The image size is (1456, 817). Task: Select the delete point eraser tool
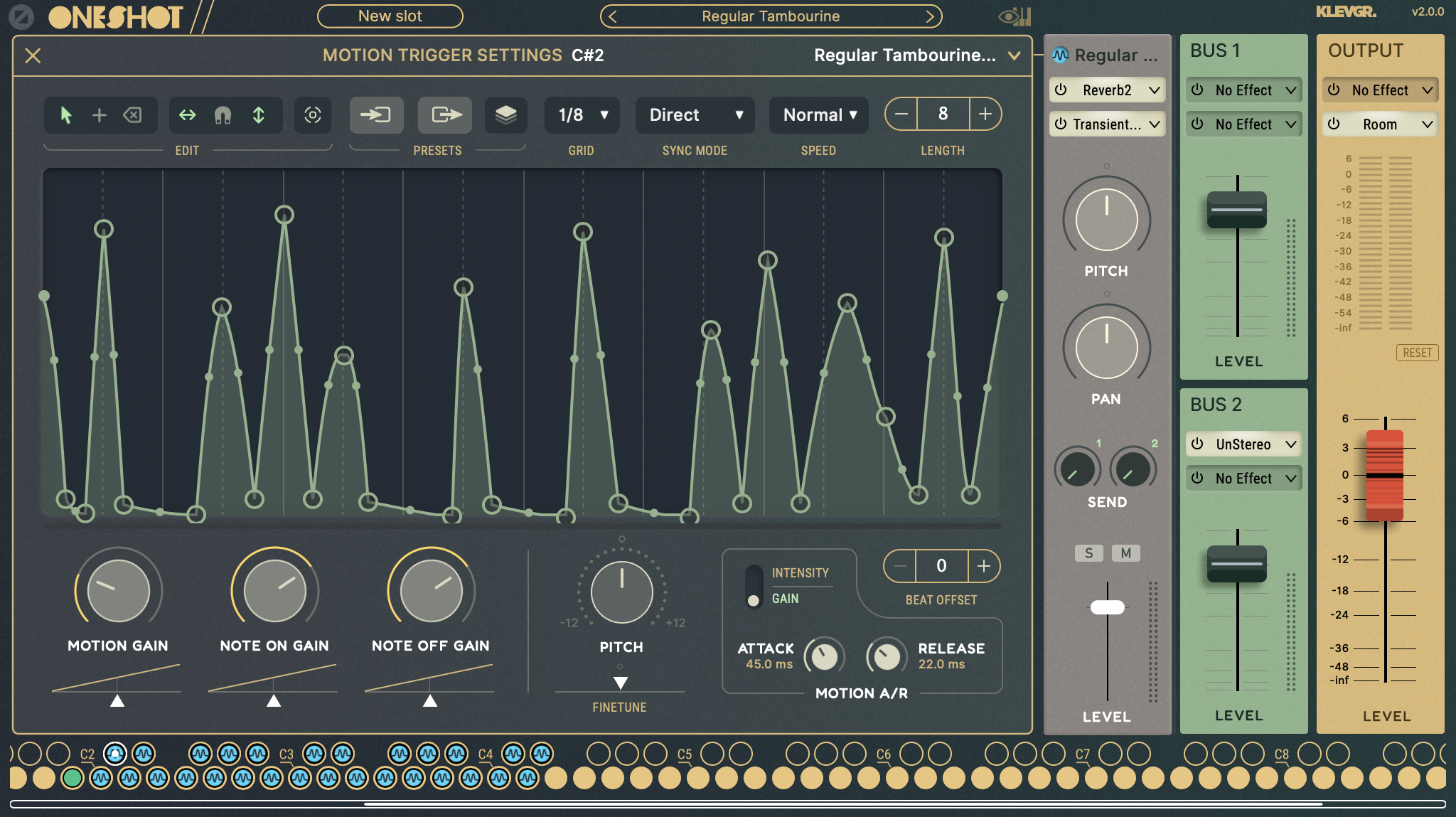[x=133, y=114]
